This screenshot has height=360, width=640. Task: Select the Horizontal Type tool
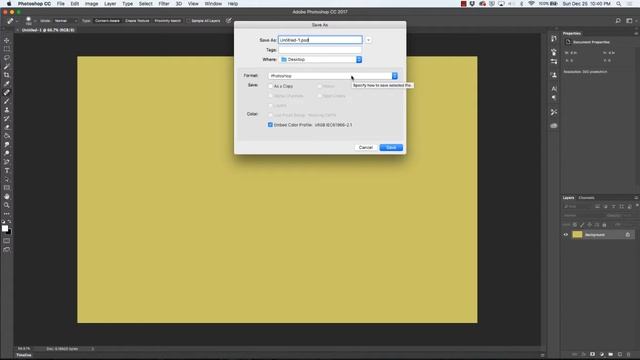point(7,171)
